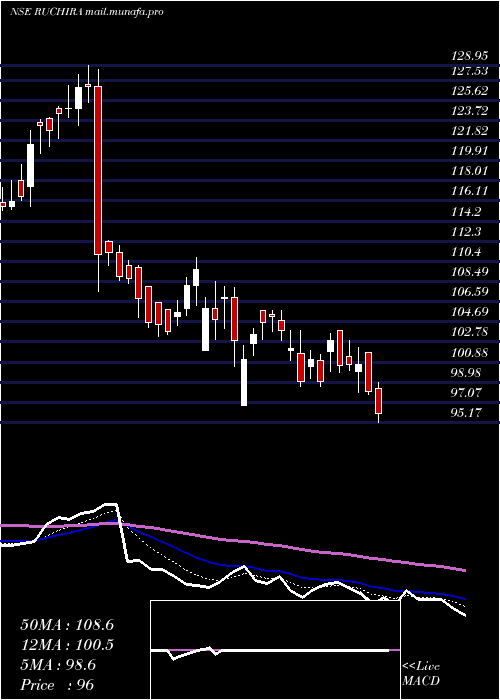Click the 50MA : 108.6 readout
The image size is (500, 700).
pyautogui.click(x=67, y=625)
